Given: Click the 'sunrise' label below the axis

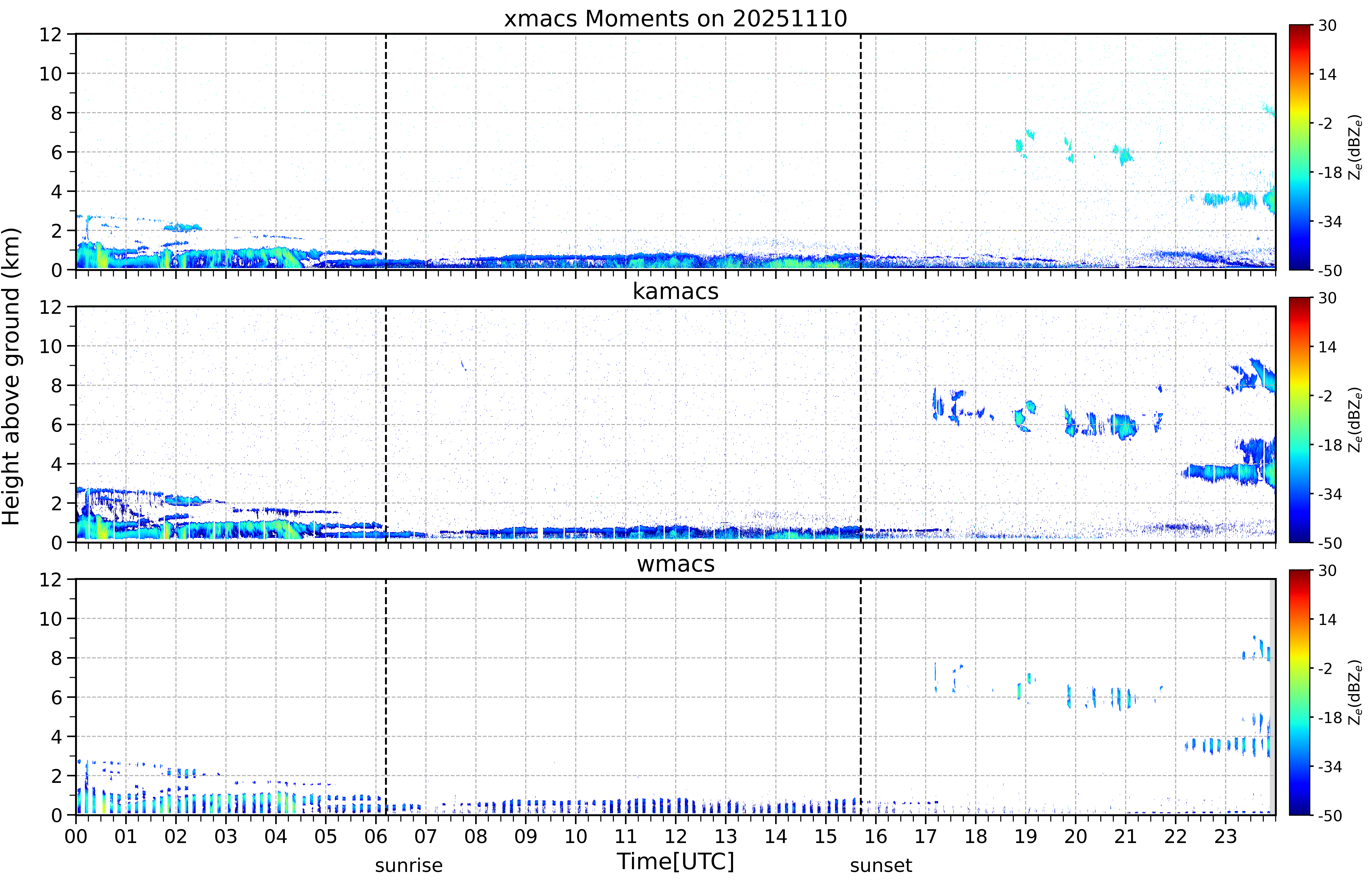Looking at the screenshot, I should [x=409, y=865].
